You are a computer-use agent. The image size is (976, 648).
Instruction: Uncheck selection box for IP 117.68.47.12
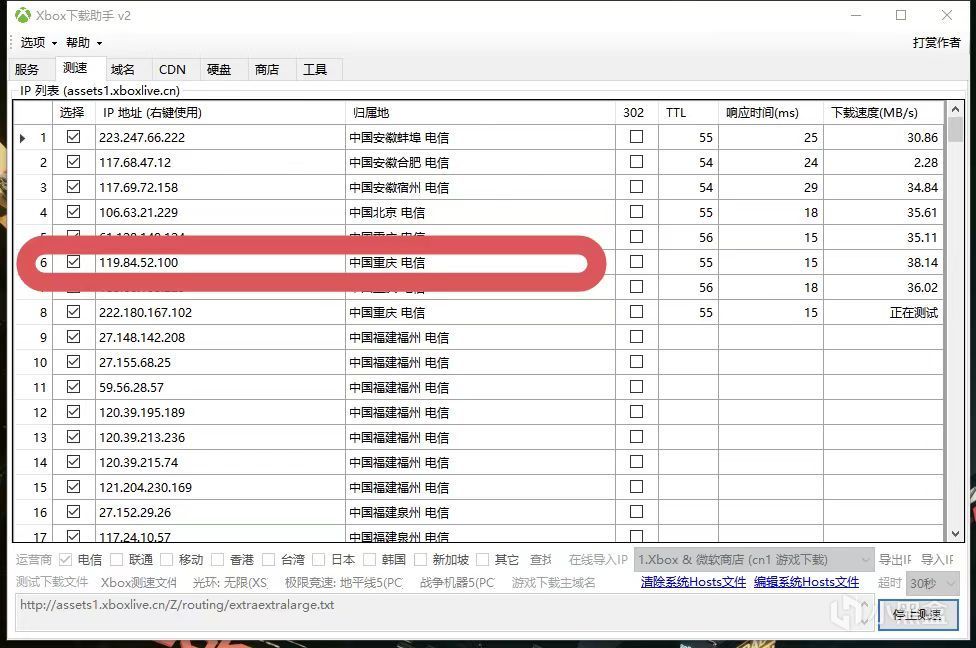pyautogui.click(x=73, y=161)
